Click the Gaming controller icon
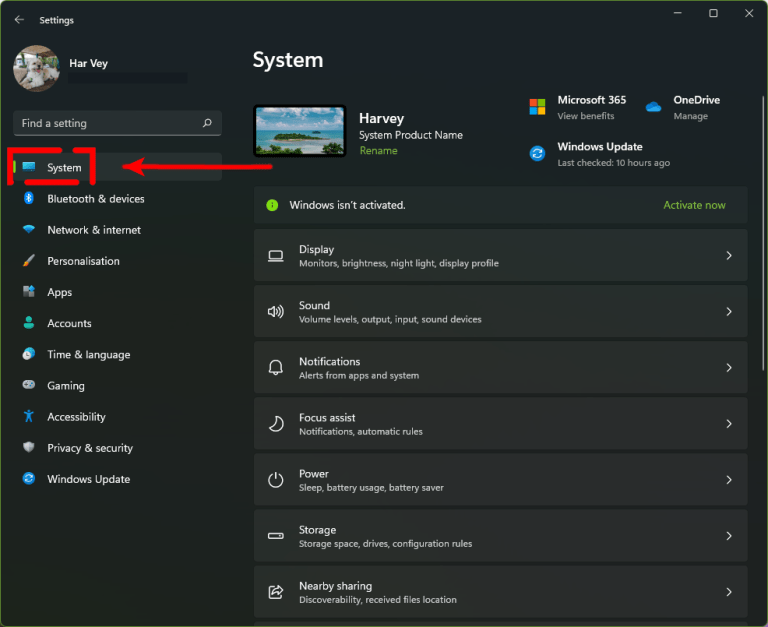This screenshot has height=627, width=768. coord(29,385)
